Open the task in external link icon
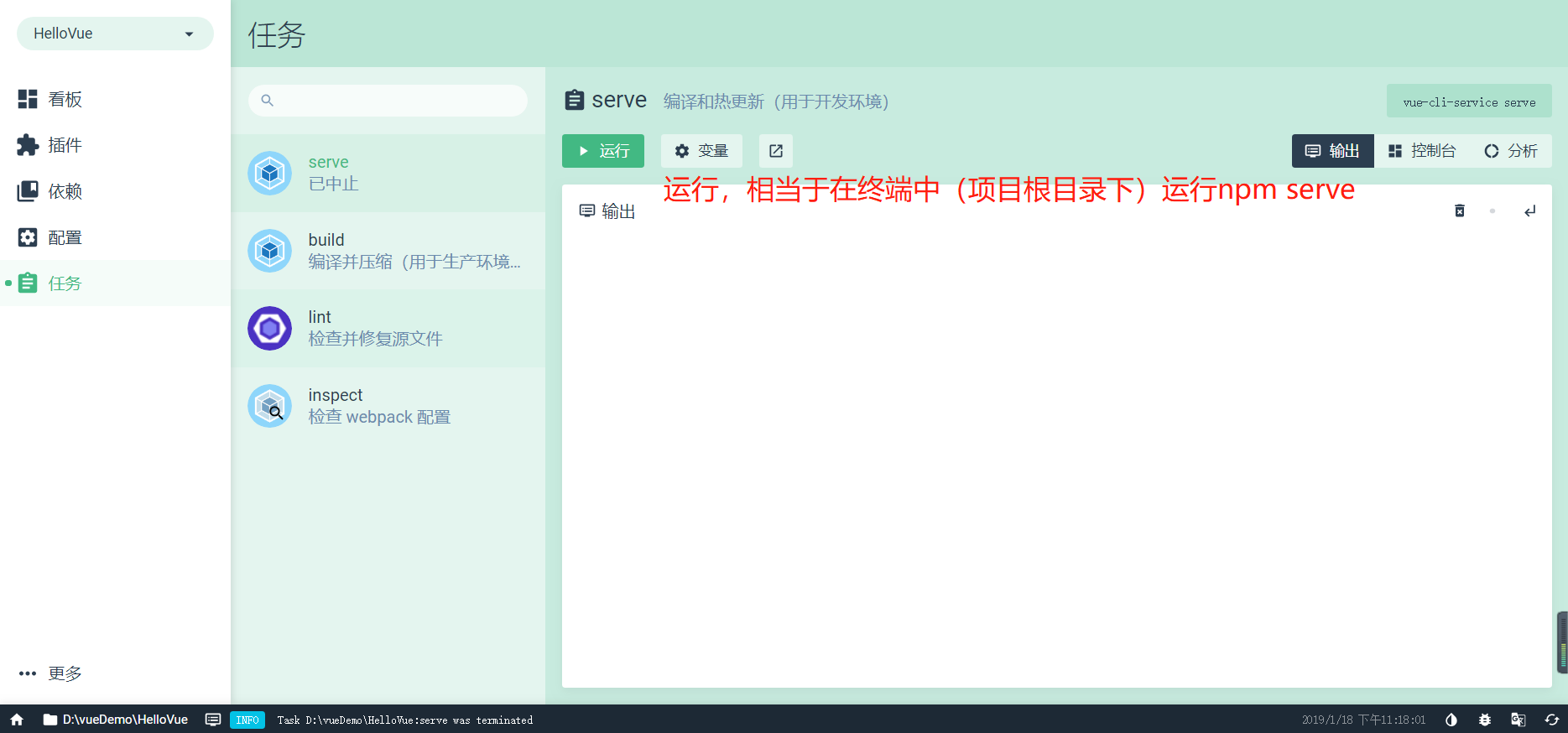Screen dimensions: 1568x733 coord(776,151)
